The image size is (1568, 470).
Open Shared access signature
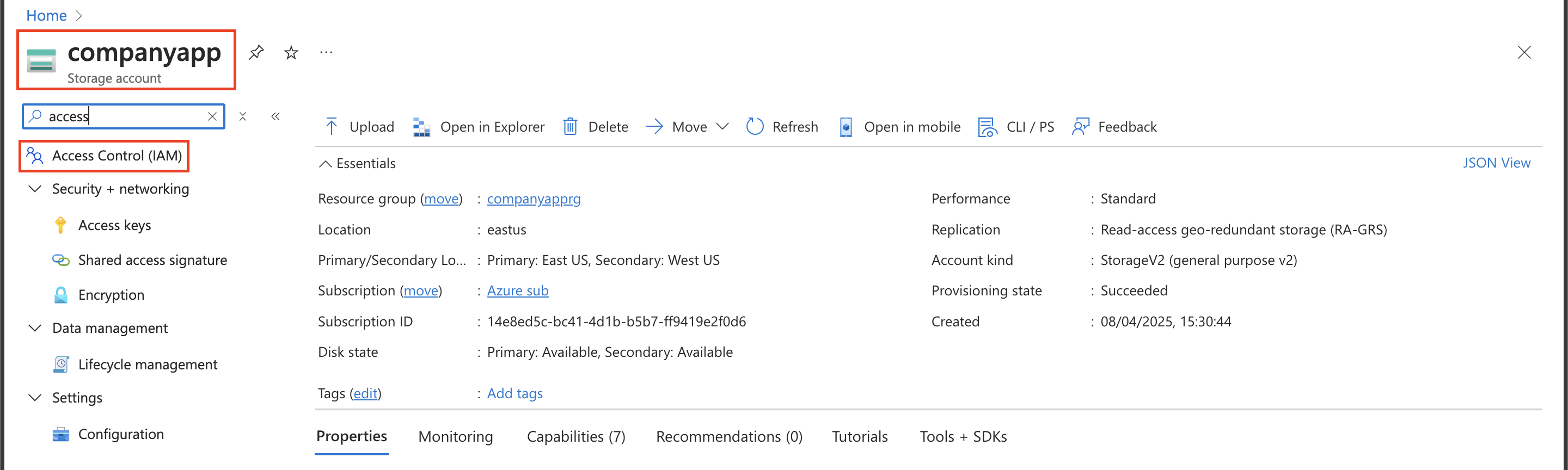(x=152, y=260)
